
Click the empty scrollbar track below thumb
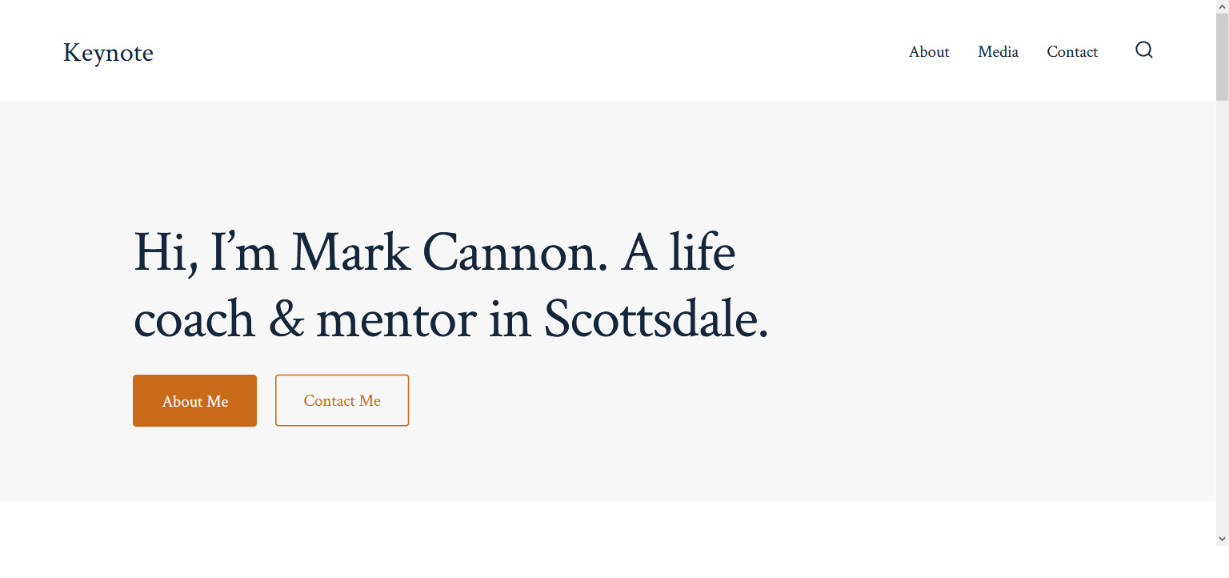tap(1222, 315)
